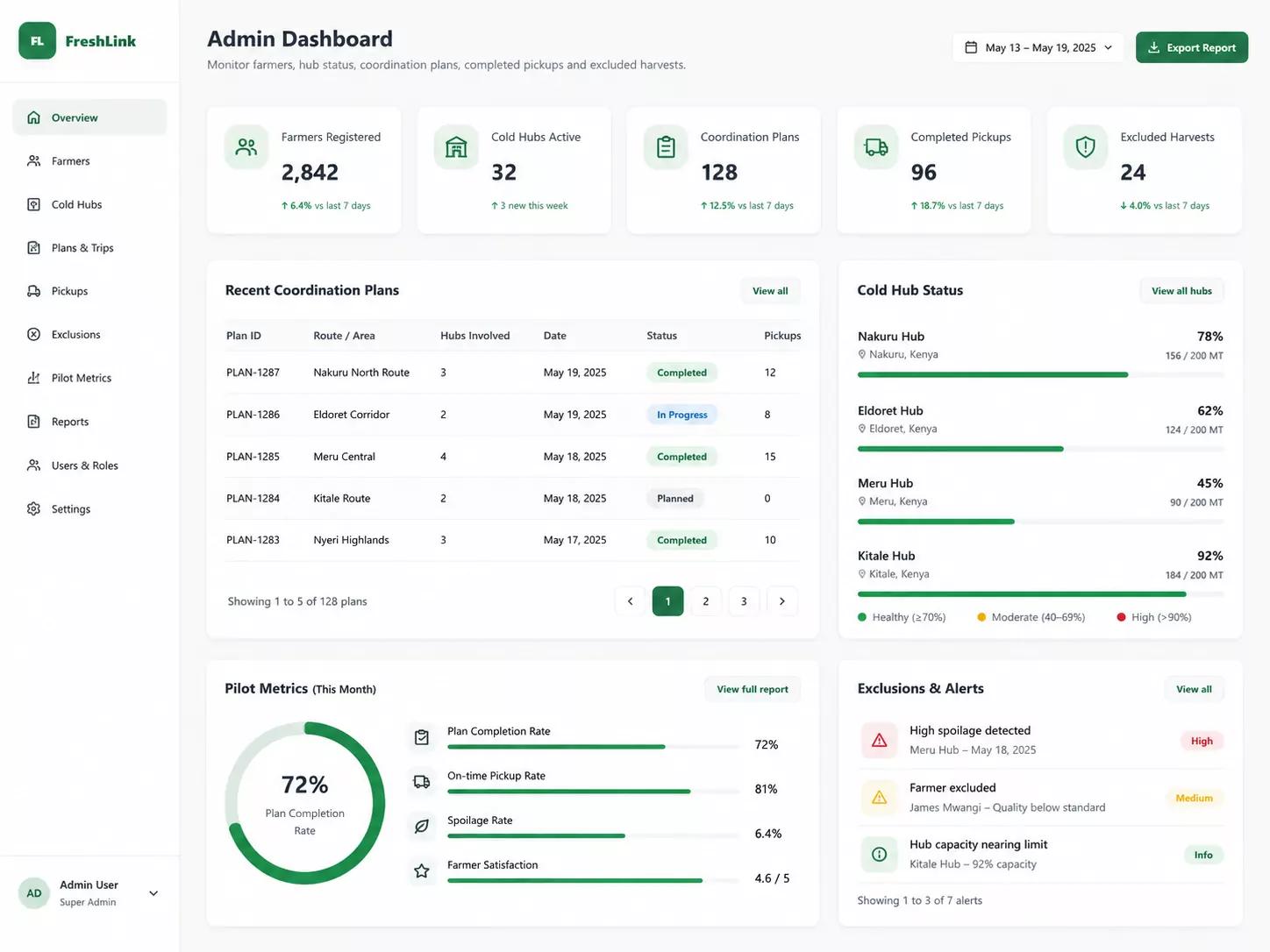Click the Settings gear sidebar icon
The image size is (1270, 952).
(x=33, y=508)
